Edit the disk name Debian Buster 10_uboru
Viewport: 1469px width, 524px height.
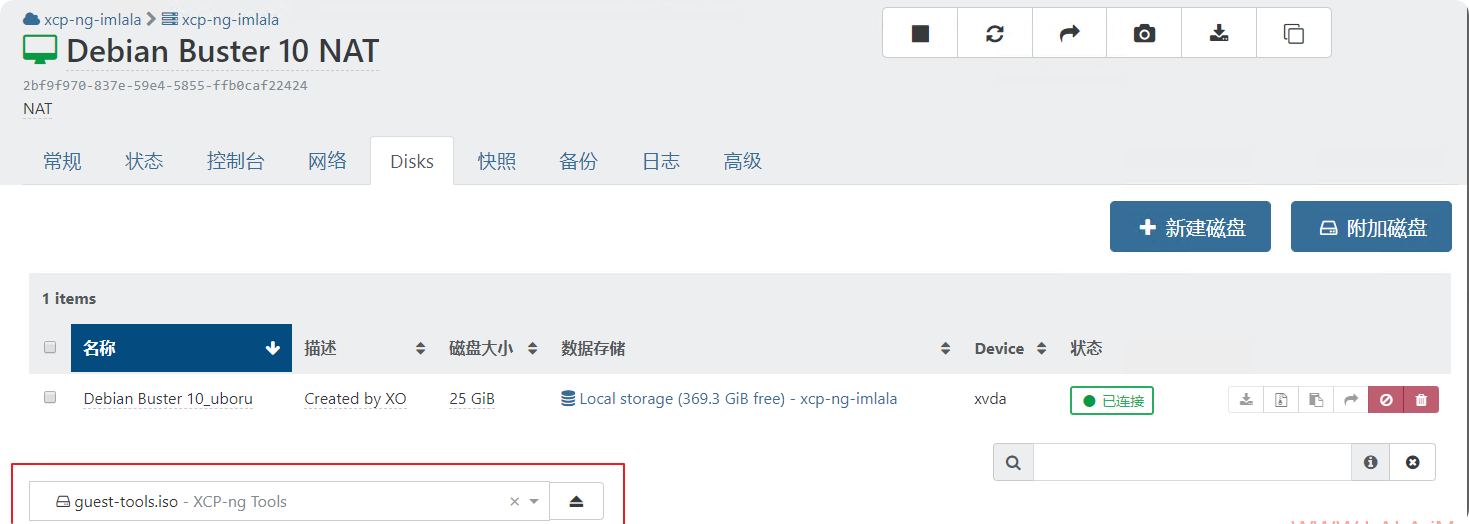coord(168,399)
